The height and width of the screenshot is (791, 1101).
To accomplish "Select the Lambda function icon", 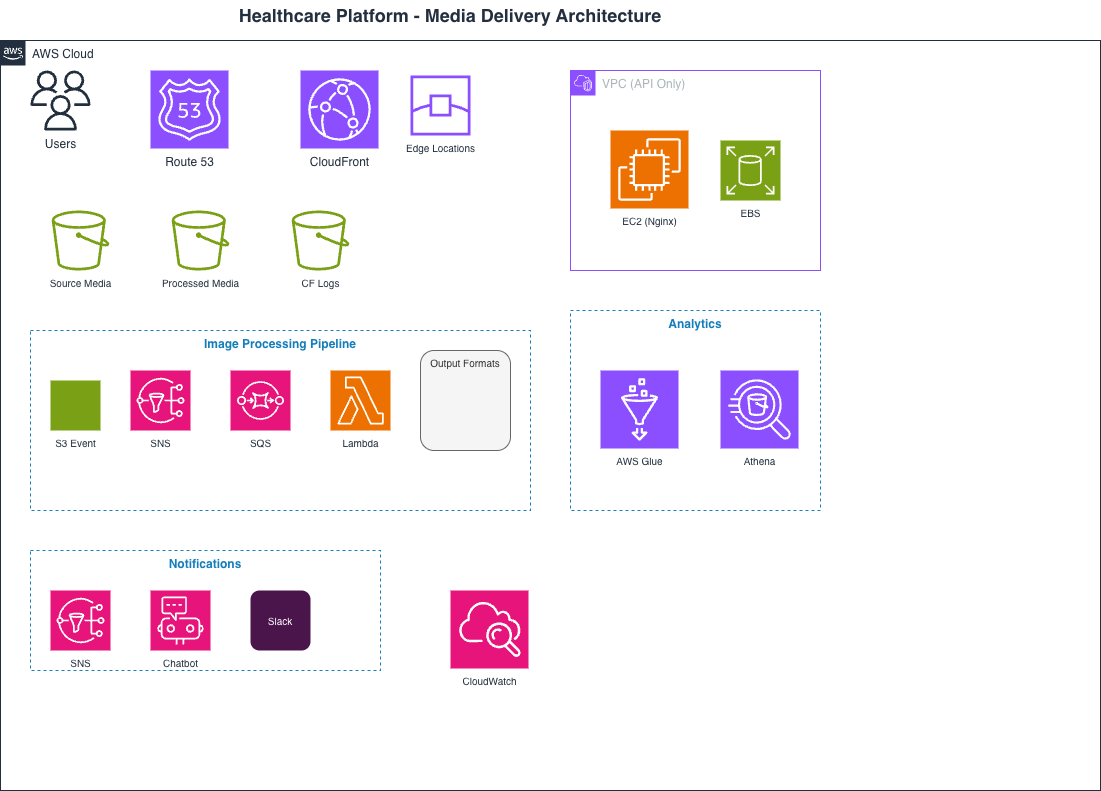I will pos(360,400).
